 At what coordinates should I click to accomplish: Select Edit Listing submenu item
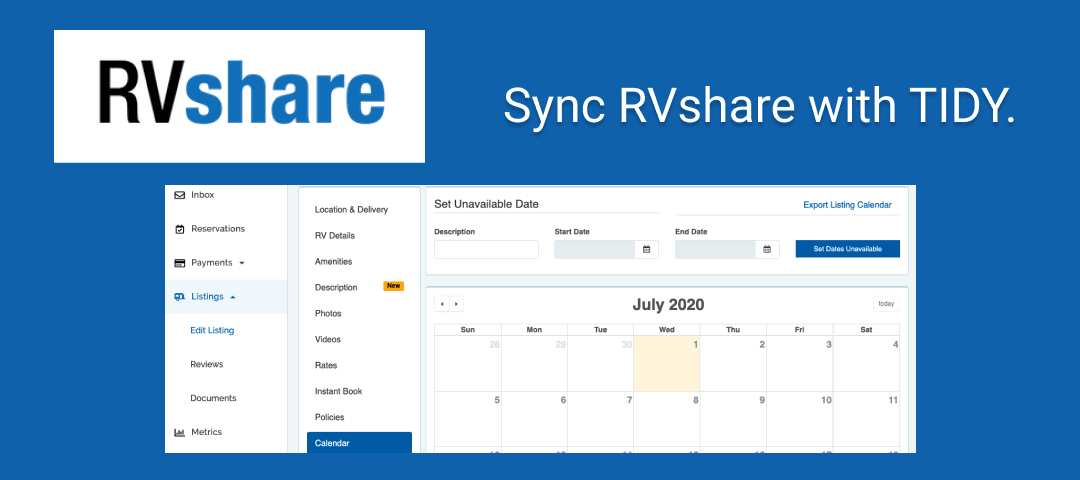212,331
